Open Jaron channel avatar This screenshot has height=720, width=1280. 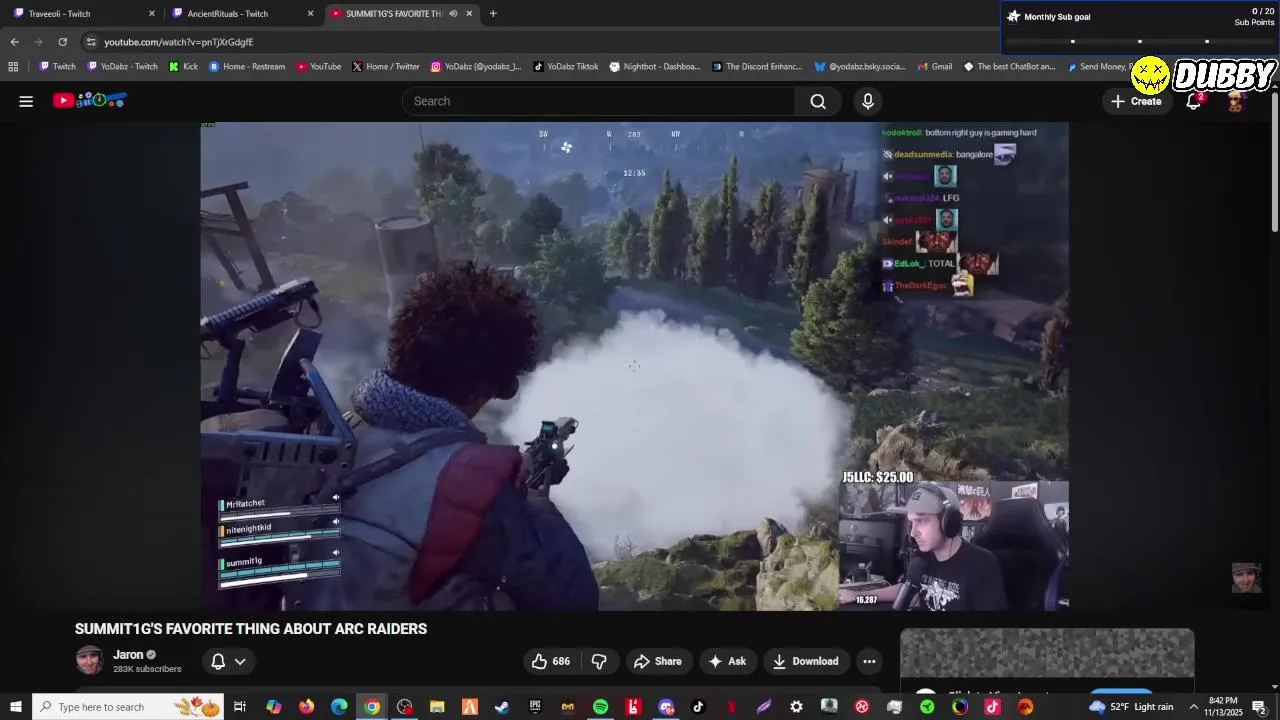click(x=89, y=660)
